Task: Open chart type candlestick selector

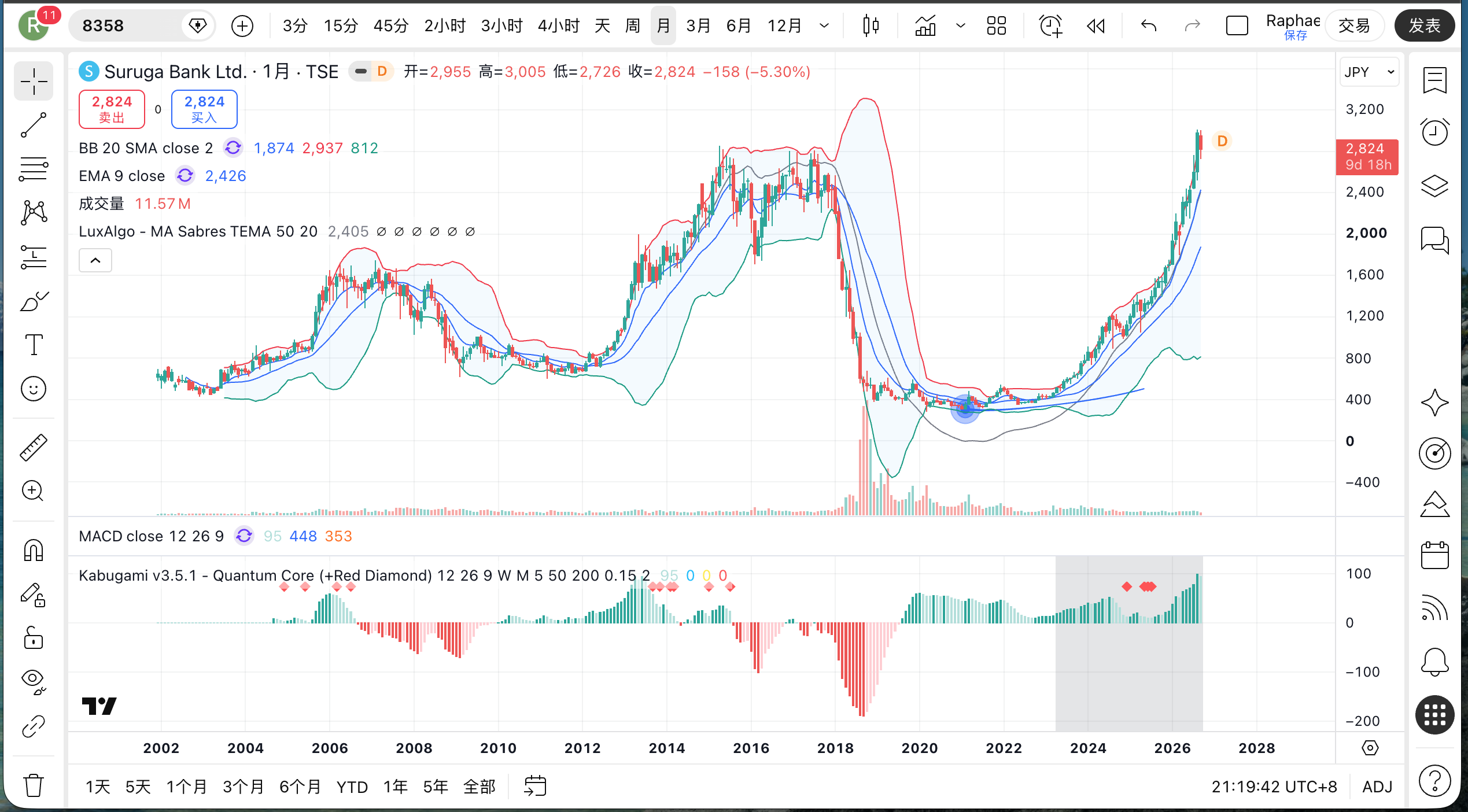Action: tap(871, 25)
